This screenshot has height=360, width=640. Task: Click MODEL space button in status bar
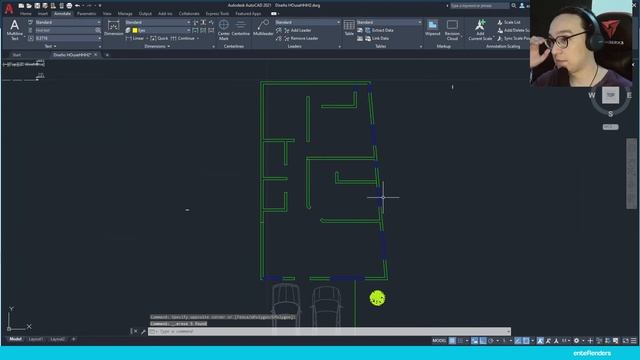(439, 340)
